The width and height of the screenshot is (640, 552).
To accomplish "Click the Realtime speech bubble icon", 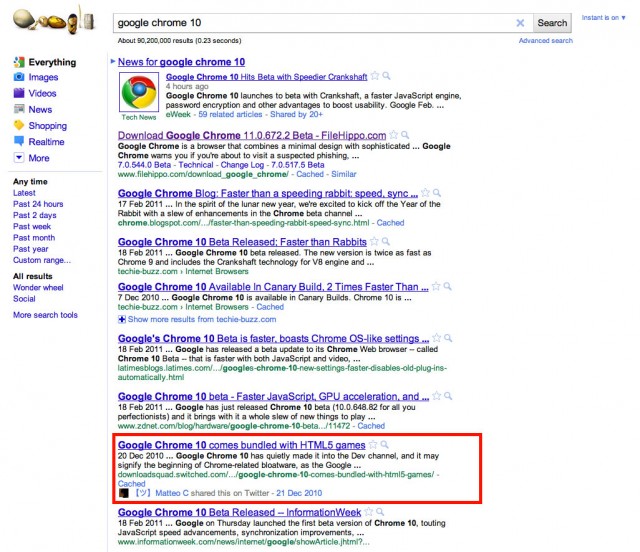I will pos(19,141).
